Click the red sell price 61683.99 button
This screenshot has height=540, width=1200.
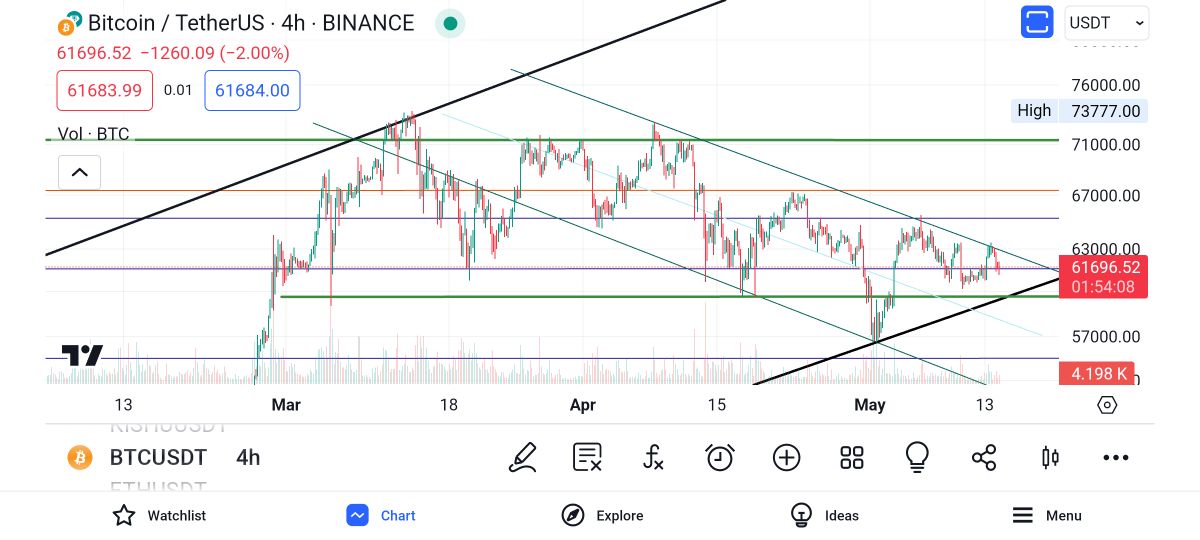click(105, 91)
